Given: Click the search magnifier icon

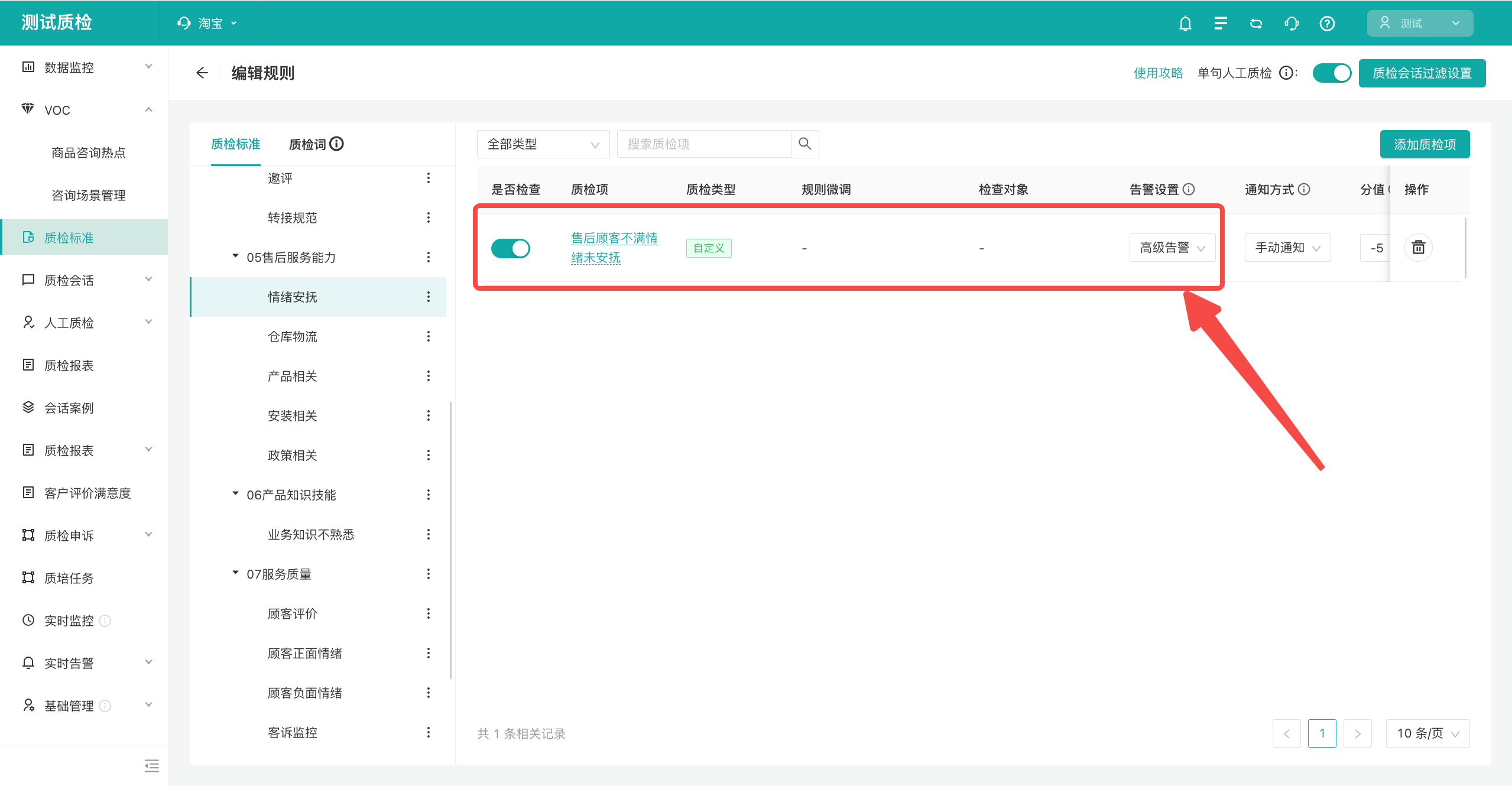Looking at the screenshot, I should (x=804, y=144).
